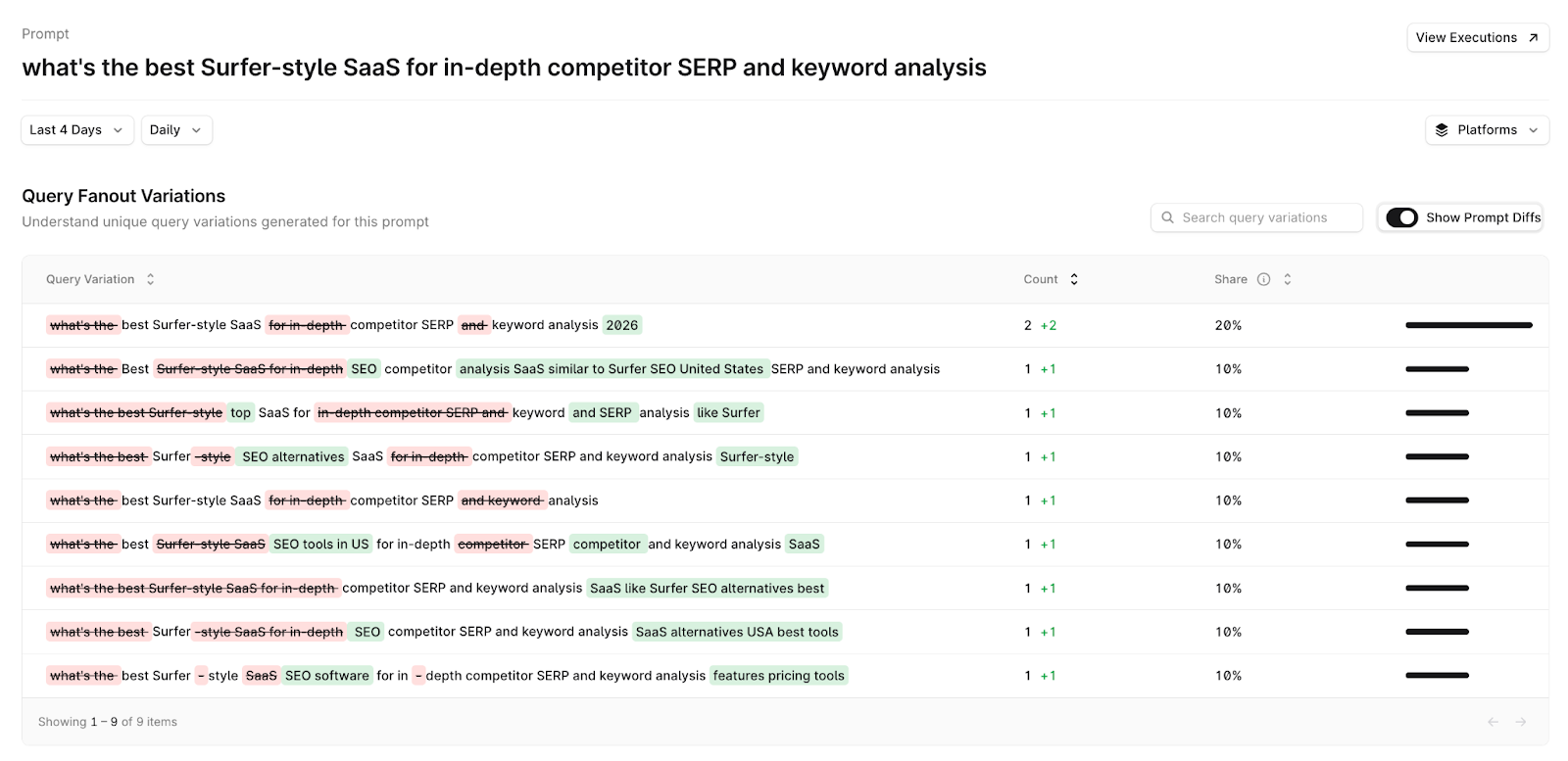The height and width of the screenshot is (761, 1568).
Task: Click the Platforms layers icon
Action: click(x=1442, y=130)
